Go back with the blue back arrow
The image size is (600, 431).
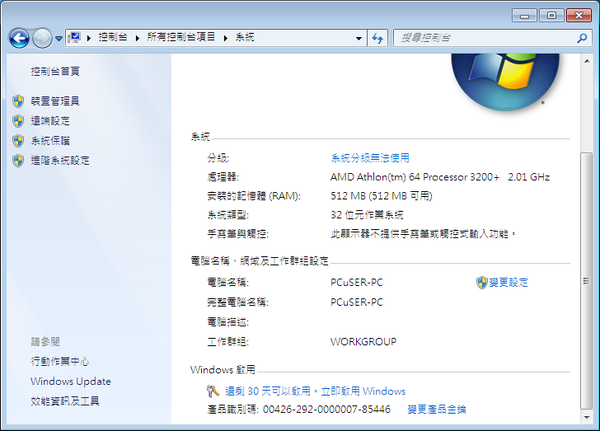(19, 38)
